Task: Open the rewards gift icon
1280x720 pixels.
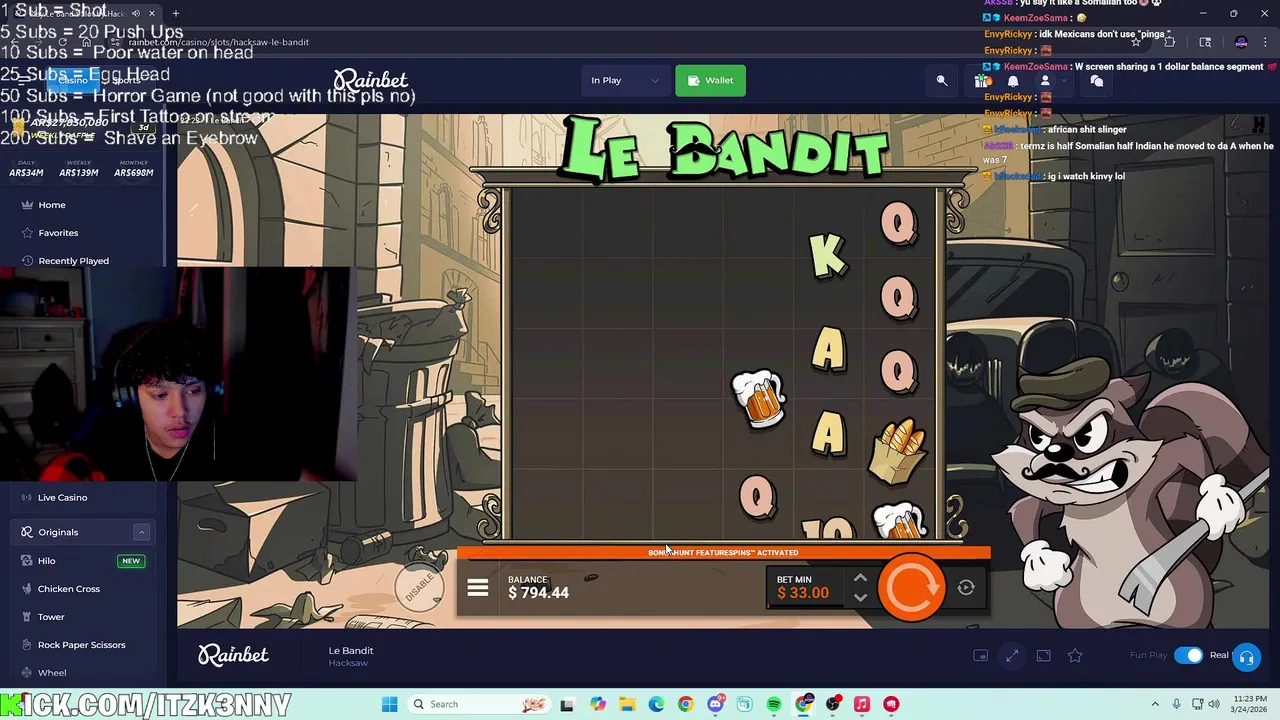Action: pyautogui.click(x=983, y=81)
